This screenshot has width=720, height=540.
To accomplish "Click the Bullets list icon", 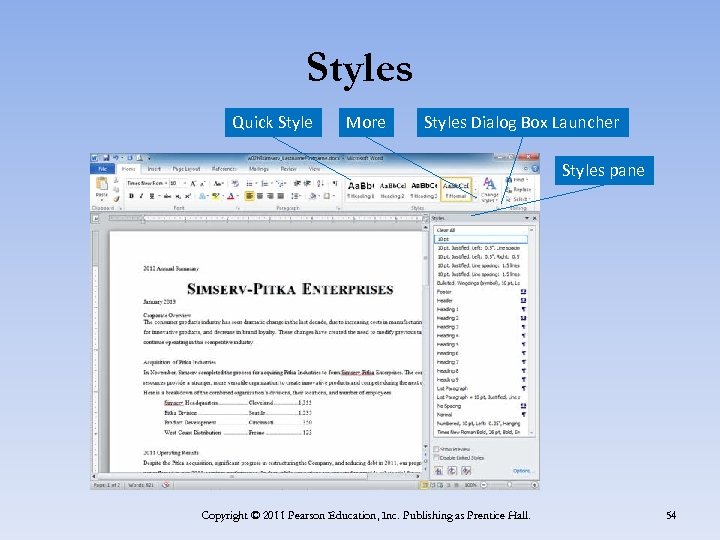I will pyautogui.click(x=249, y=184).
